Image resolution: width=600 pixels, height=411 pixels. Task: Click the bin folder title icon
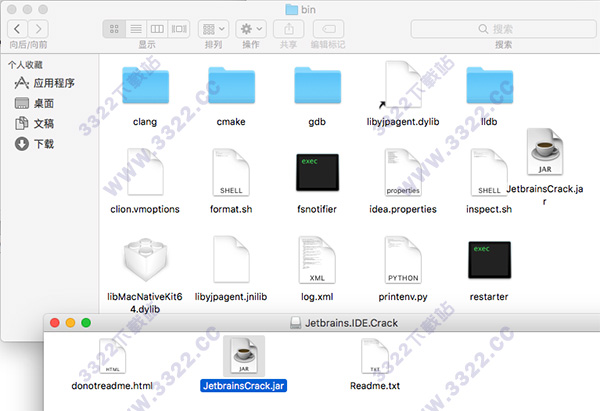tap(292, 10)
